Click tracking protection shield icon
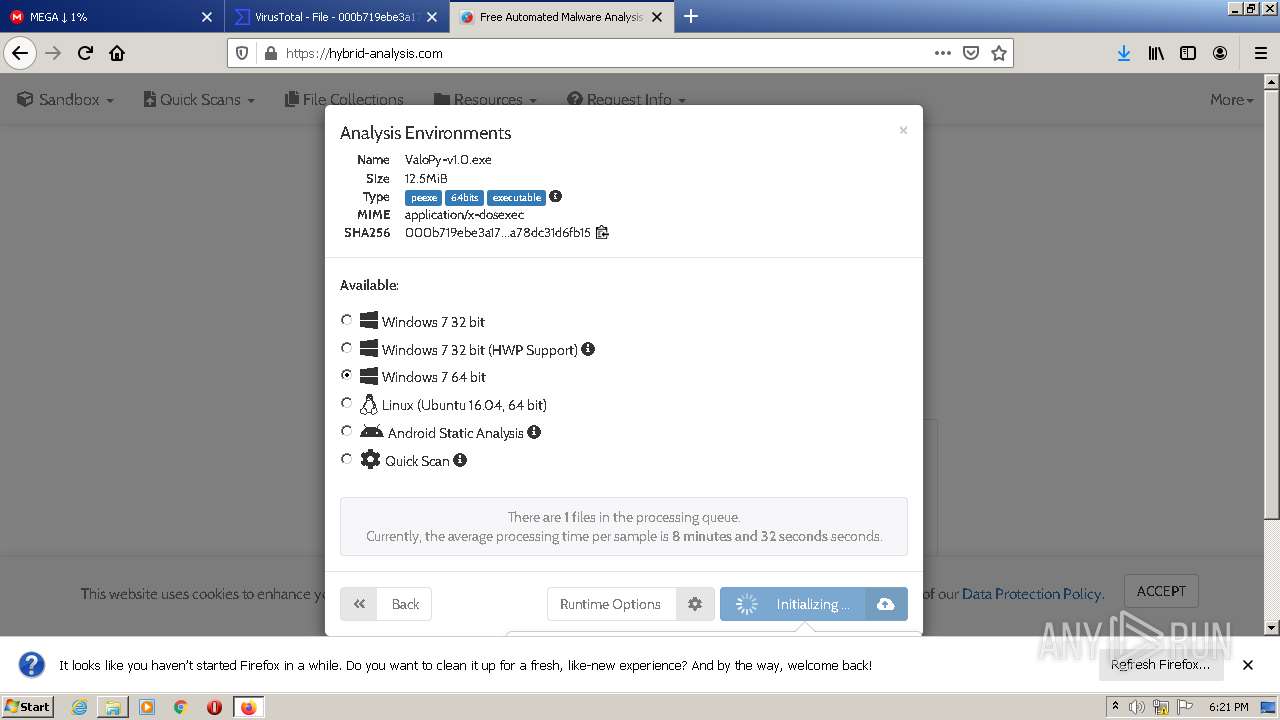This screenshot has height=720, width=1280. 241,53
